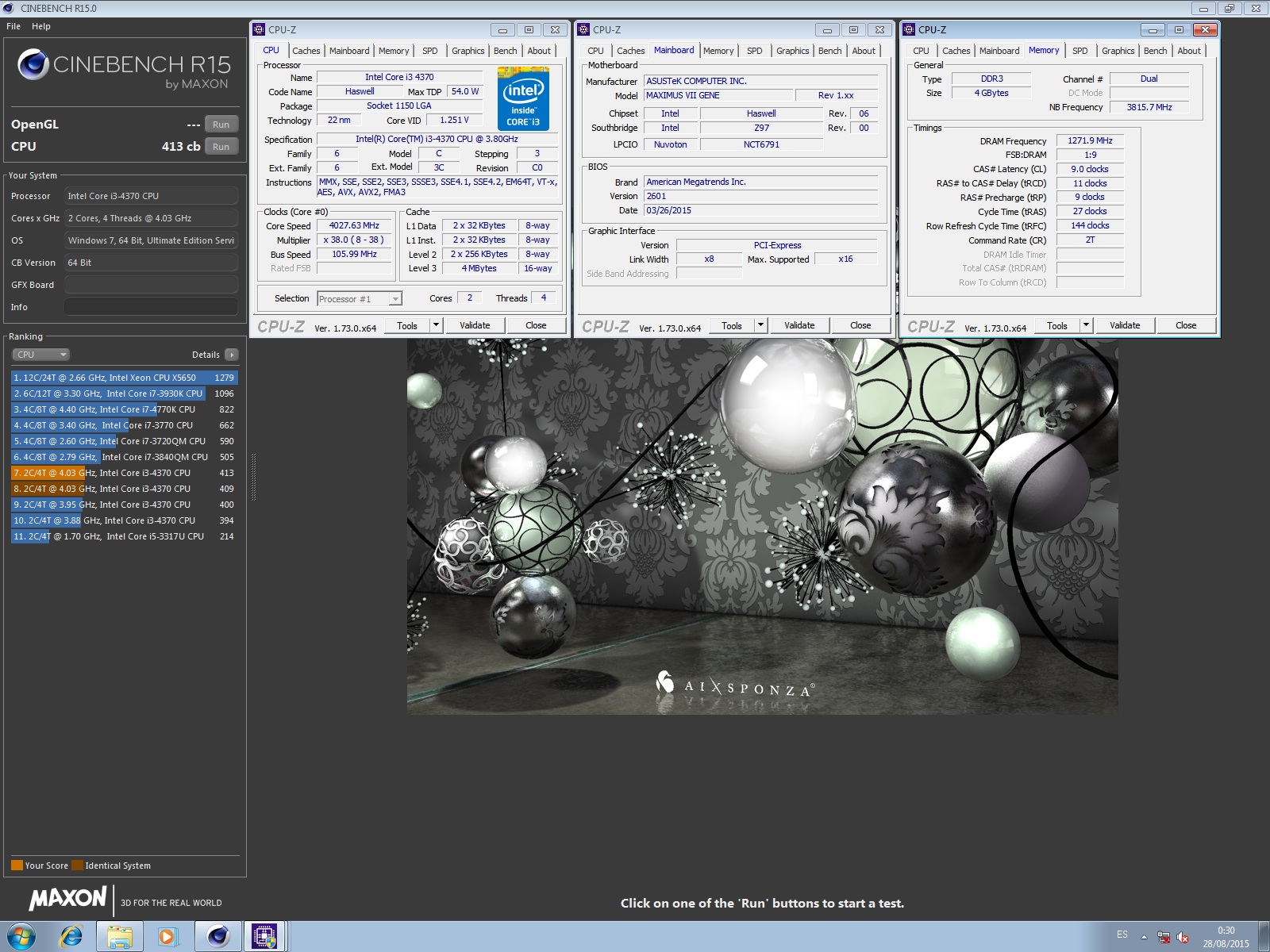Viewport: 1270px width, 952px height.
Task: Select the rendered scene image
Action: pyautogui.click(x=762, y=526)
